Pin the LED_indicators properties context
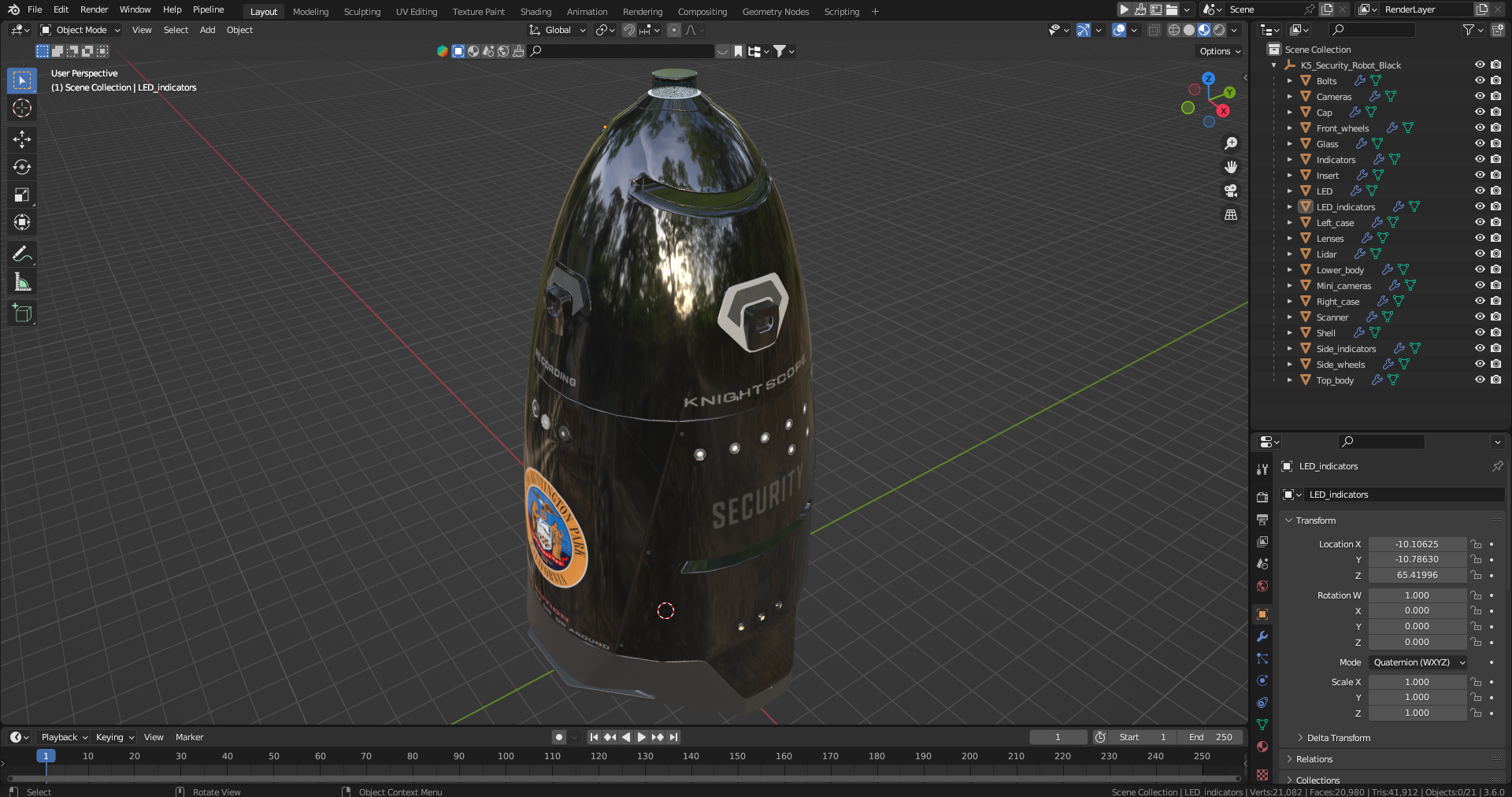 pyautogui.click(x=1497, y=466)
